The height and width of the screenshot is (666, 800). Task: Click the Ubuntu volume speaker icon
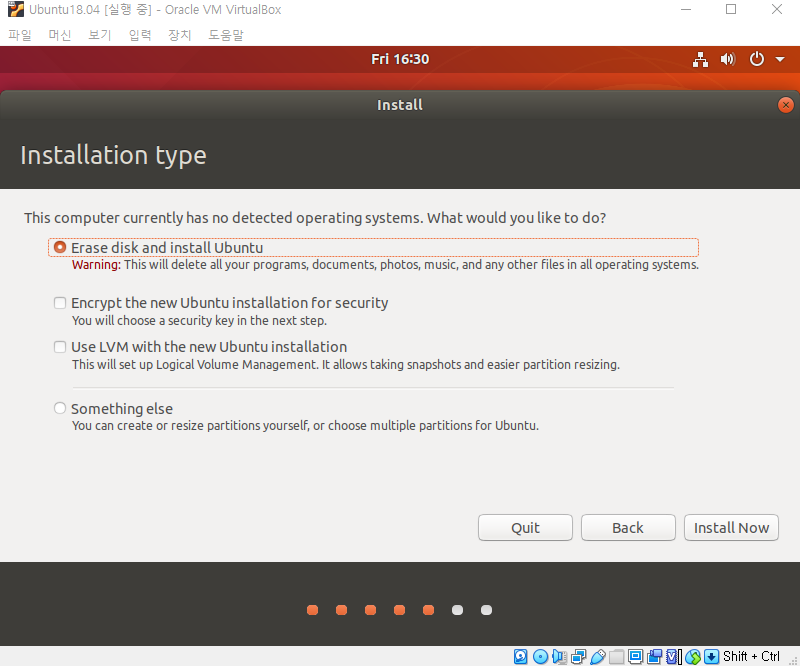click(728, 59)
